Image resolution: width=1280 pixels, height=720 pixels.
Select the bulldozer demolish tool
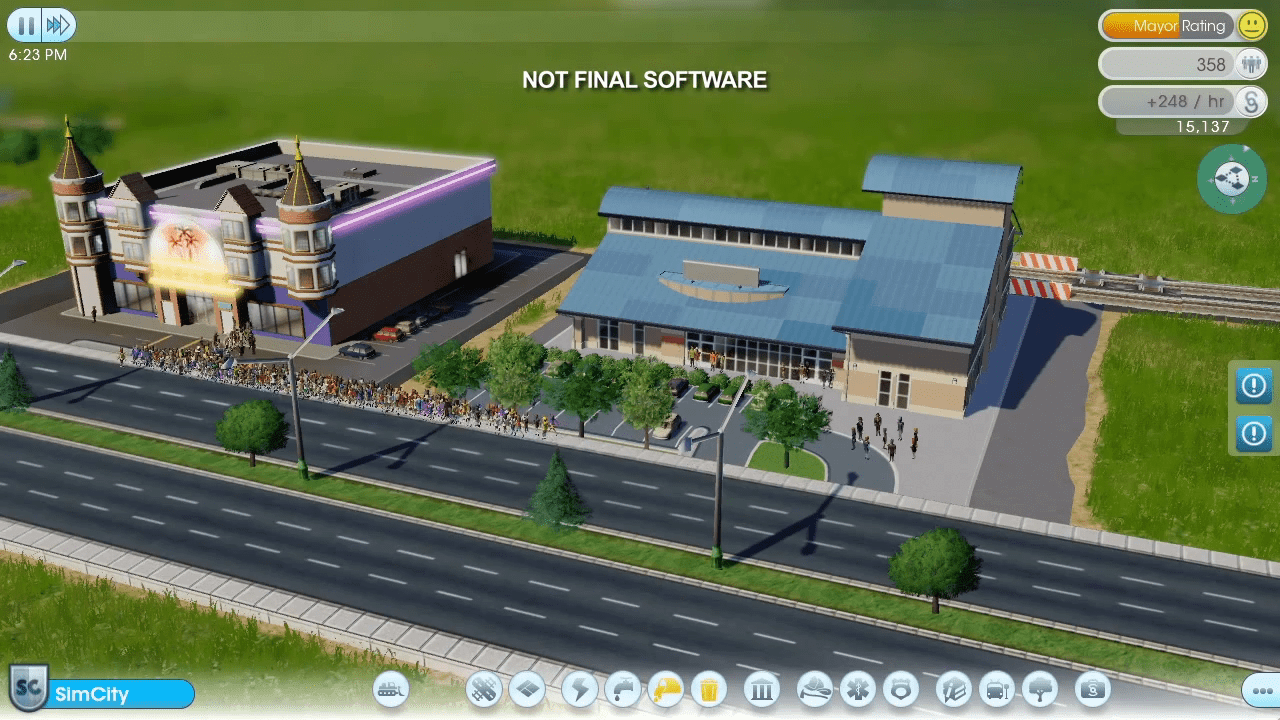click(391, 690)
